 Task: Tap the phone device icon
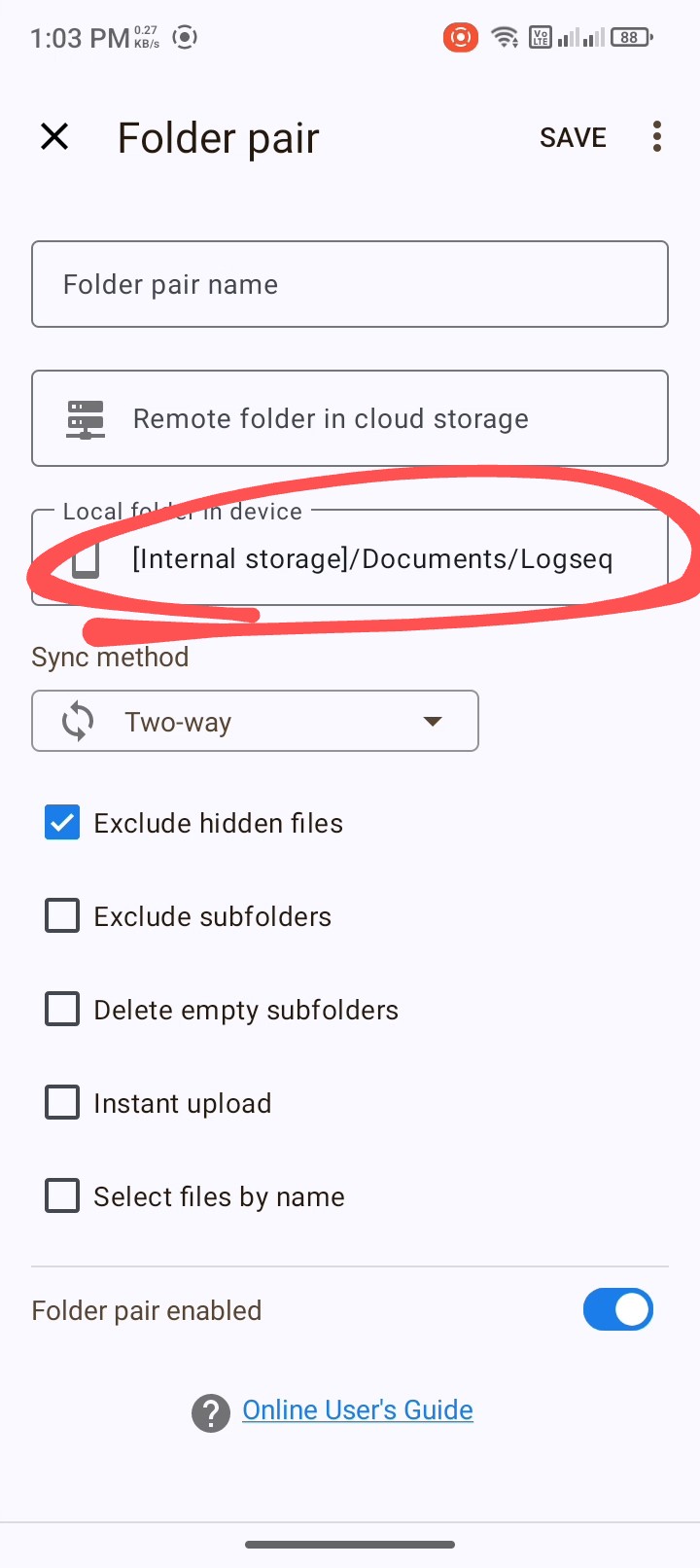click(86, 560)
